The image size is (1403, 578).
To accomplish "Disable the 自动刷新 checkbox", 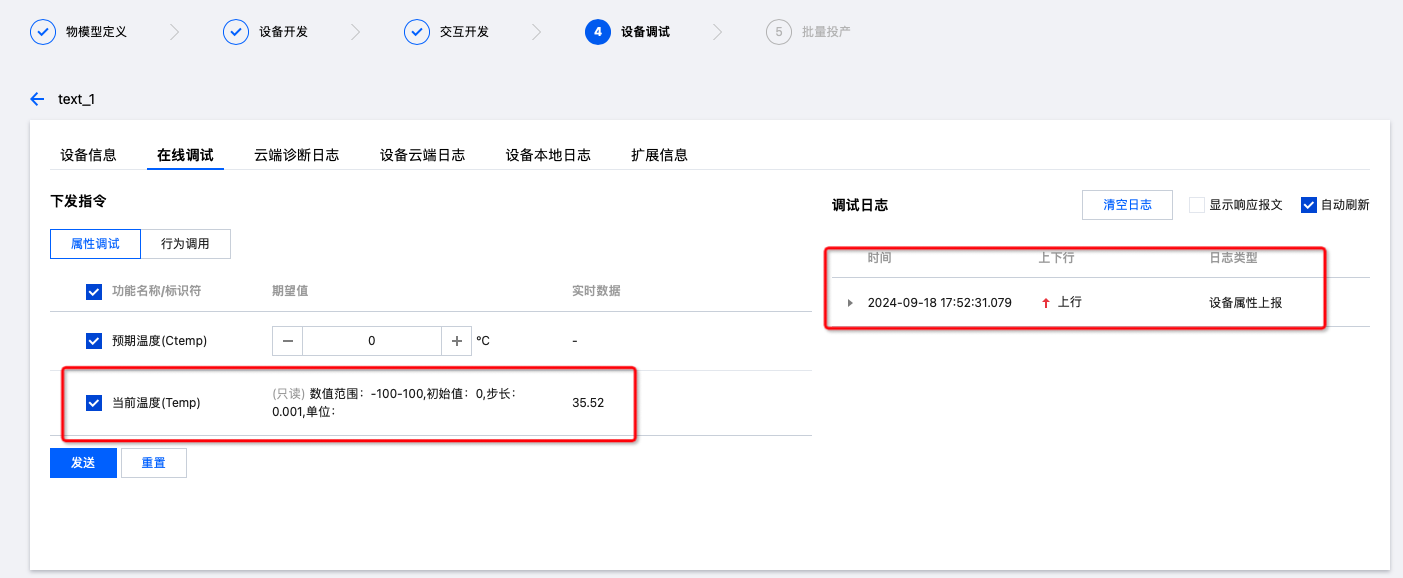I will (1308, 205).
